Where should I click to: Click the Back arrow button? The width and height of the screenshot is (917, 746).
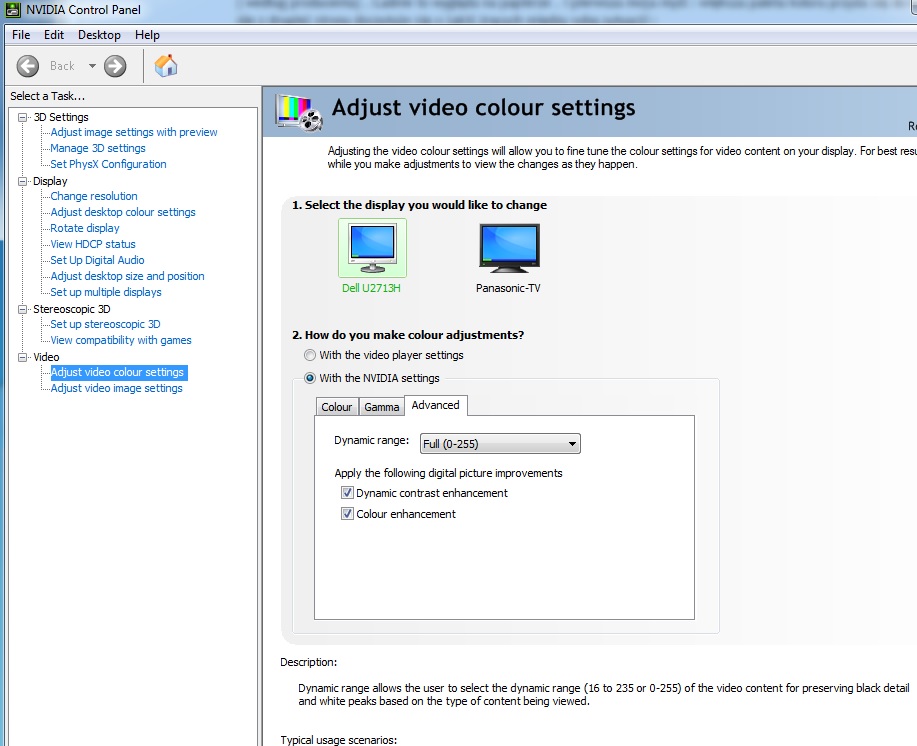pyautogui.click(x=27, y=66)
